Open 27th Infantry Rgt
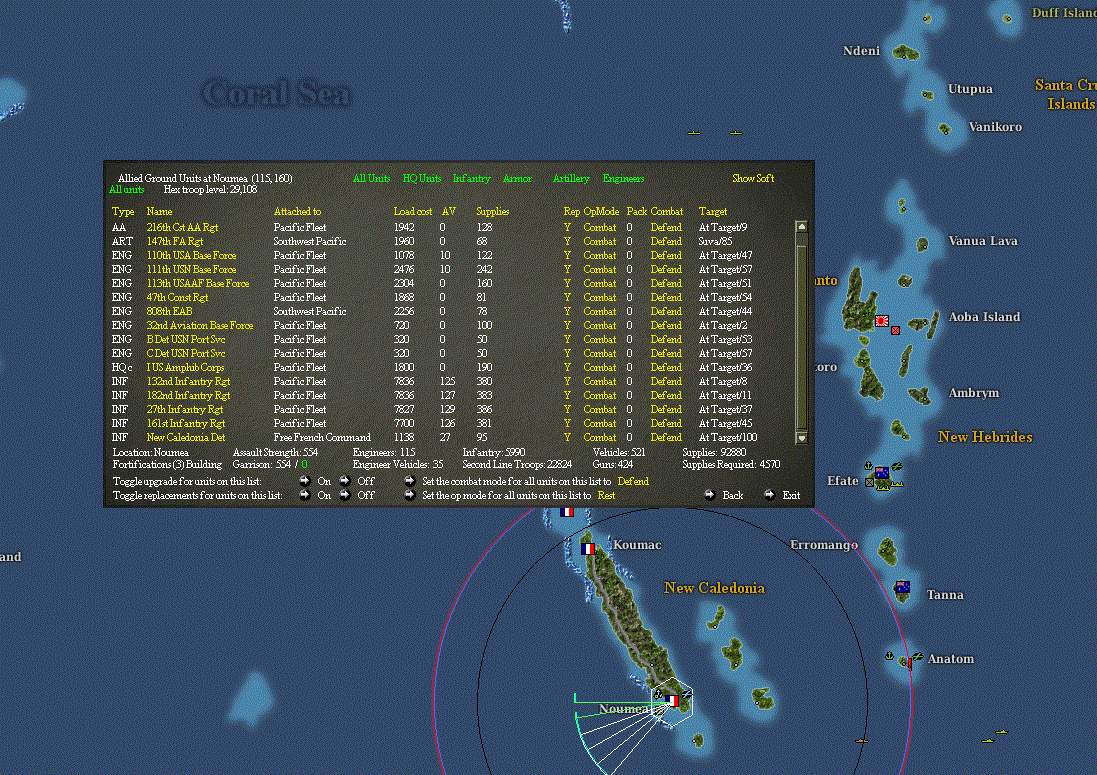 point(185,409)
